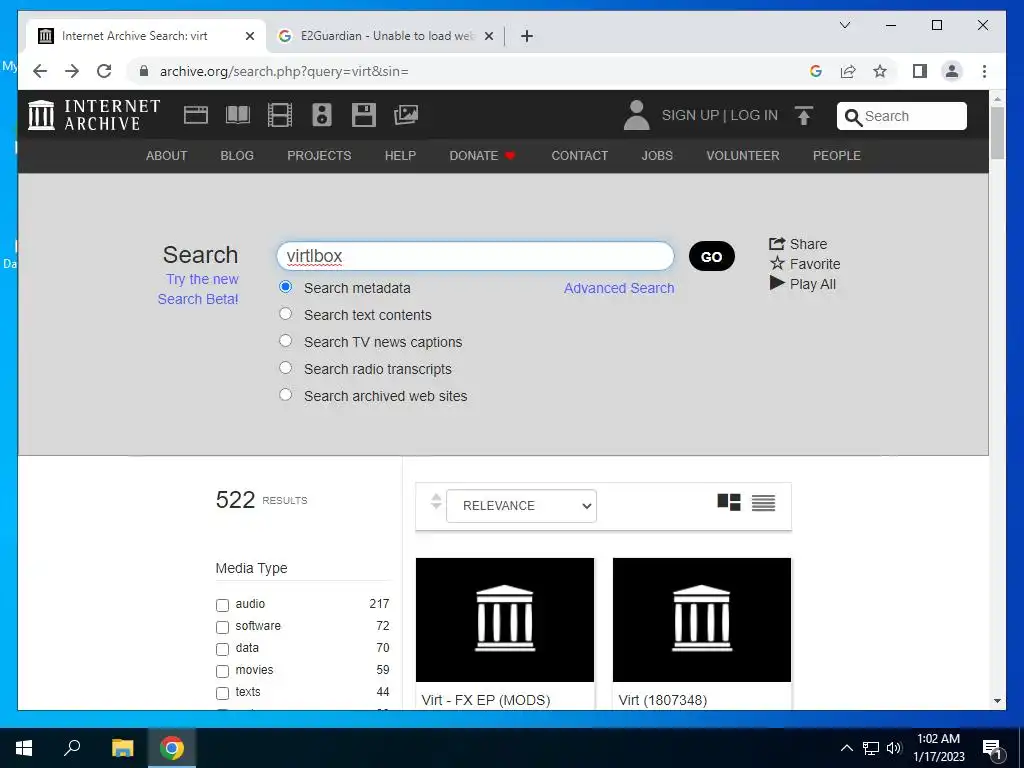Toggle sort direction arrows
The image size is (1024, 768).
pyautogui.click(x=436, y=502)
